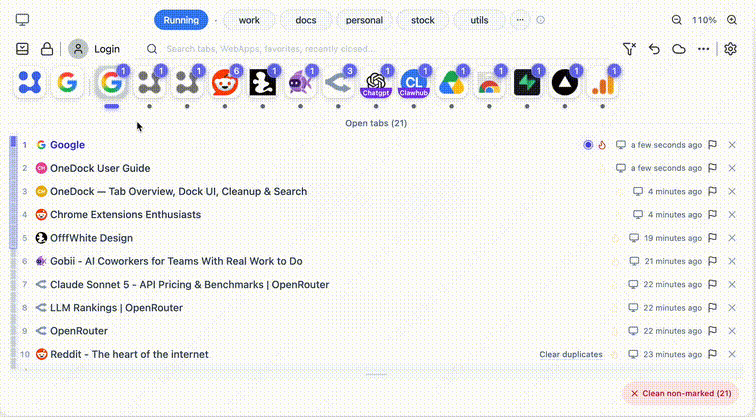Open the OpenRouter dock icon with badge 3

[338, 83]
